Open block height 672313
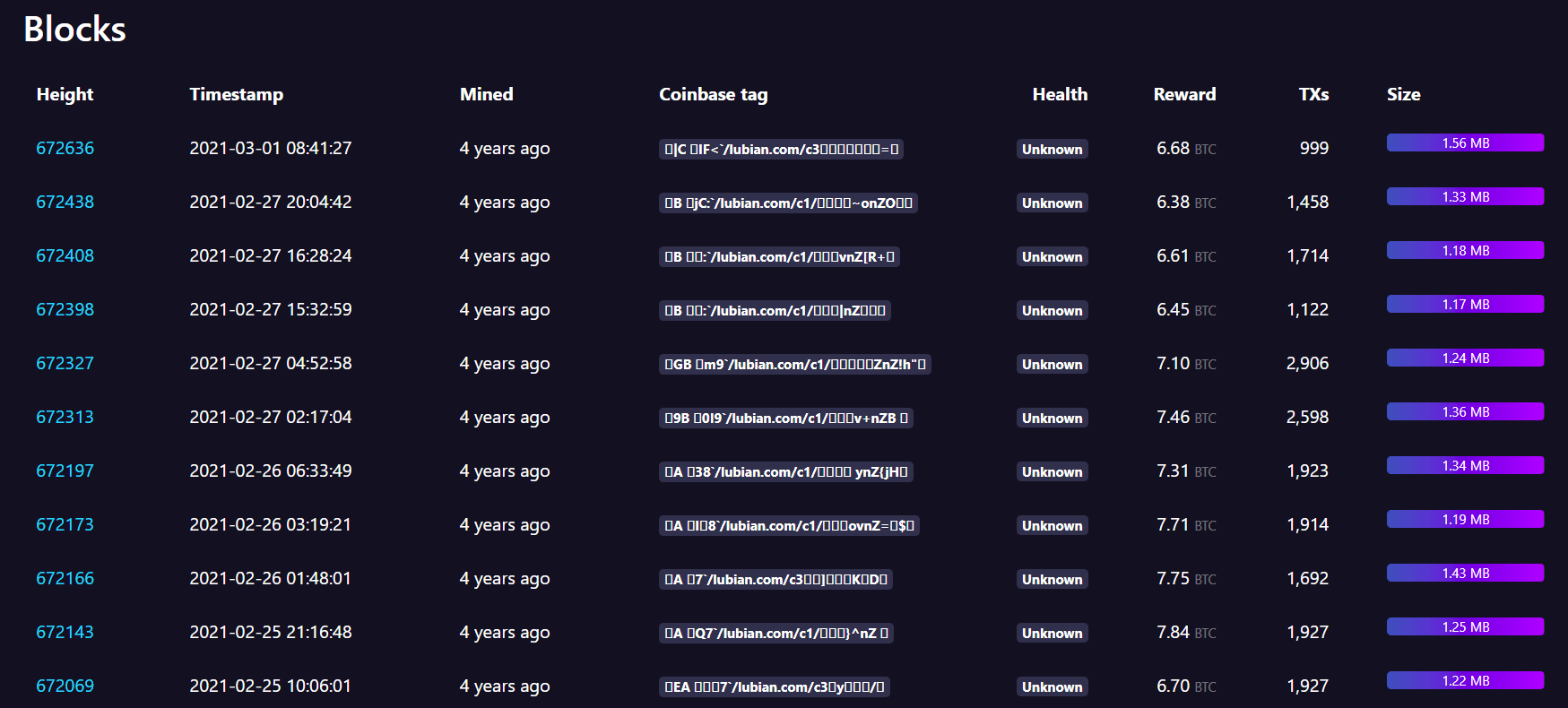This screenshot has width=1568, height=708. (x=65, y=417)
